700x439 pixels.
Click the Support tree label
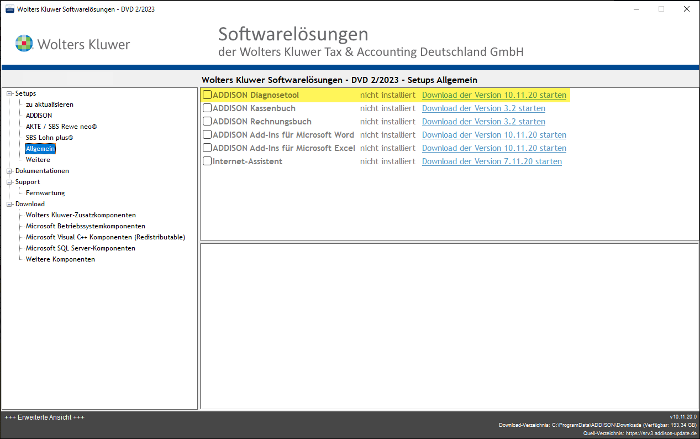(28, 182)
